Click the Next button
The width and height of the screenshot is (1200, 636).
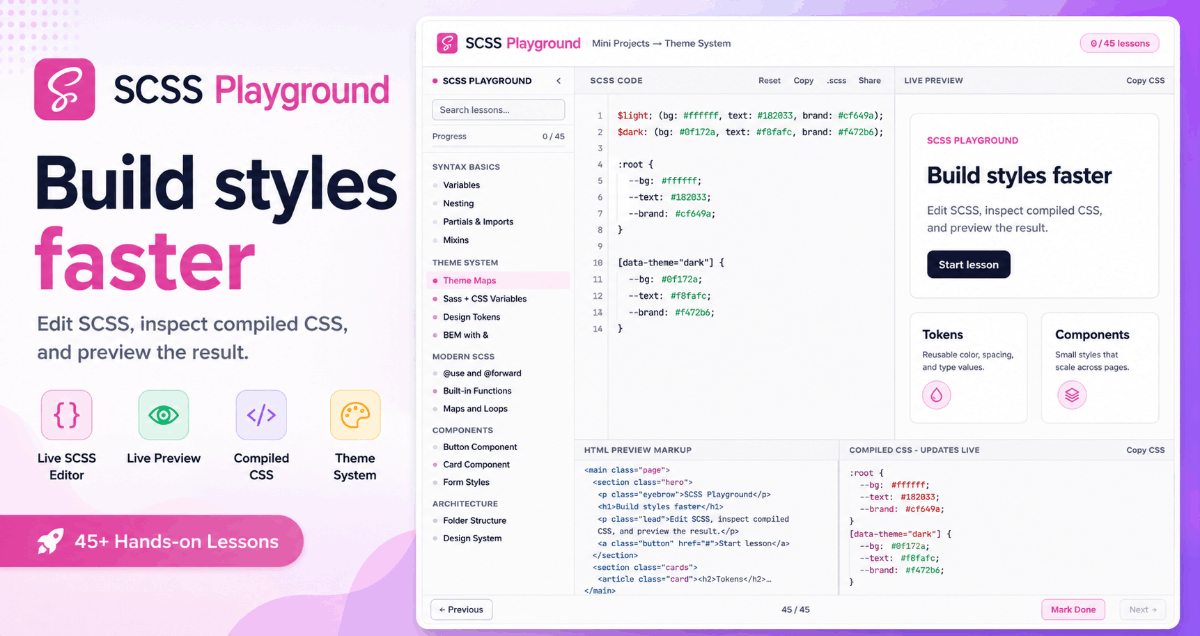coord(1142,609)
